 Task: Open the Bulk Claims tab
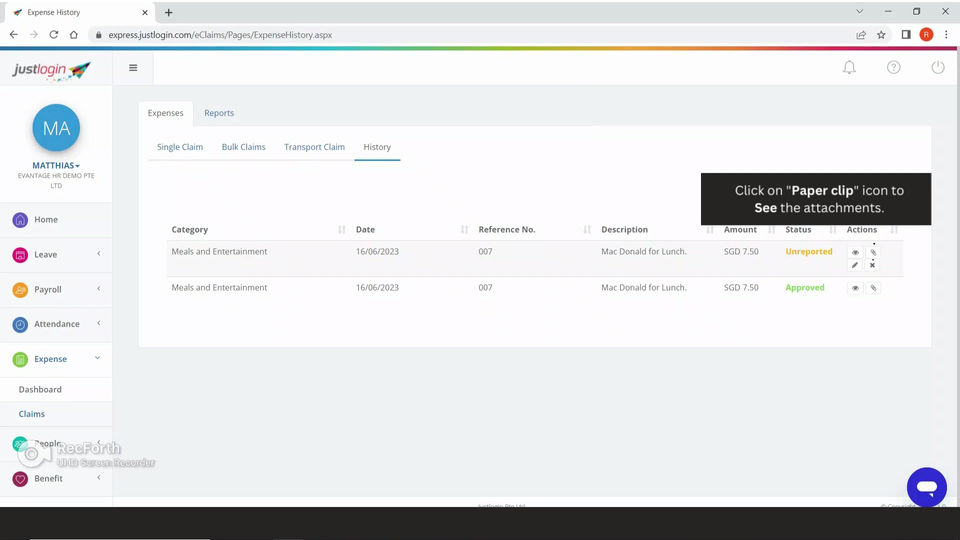[244, 147]
